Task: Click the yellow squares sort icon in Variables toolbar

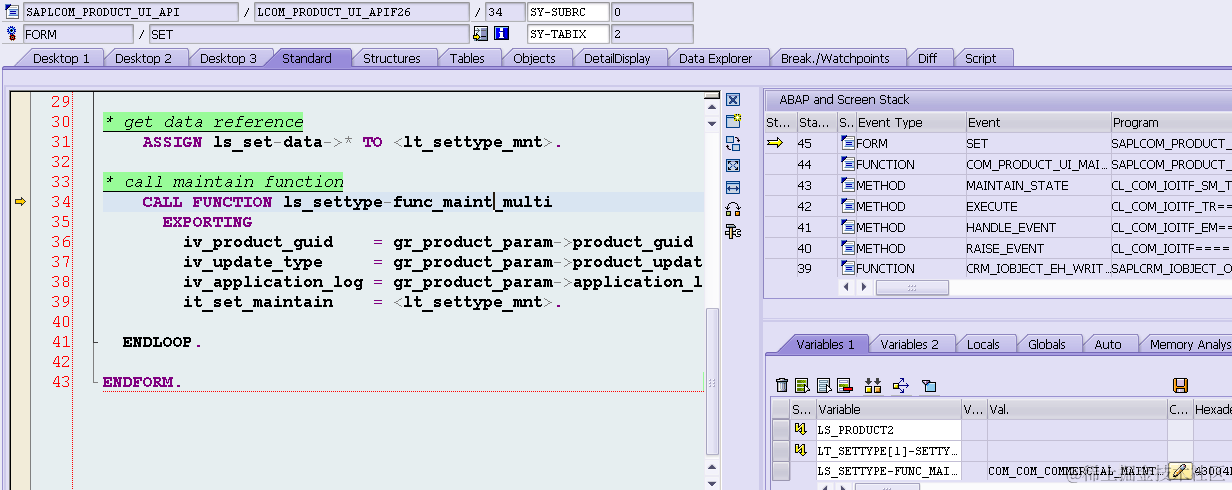Action: tap(872, 385)
